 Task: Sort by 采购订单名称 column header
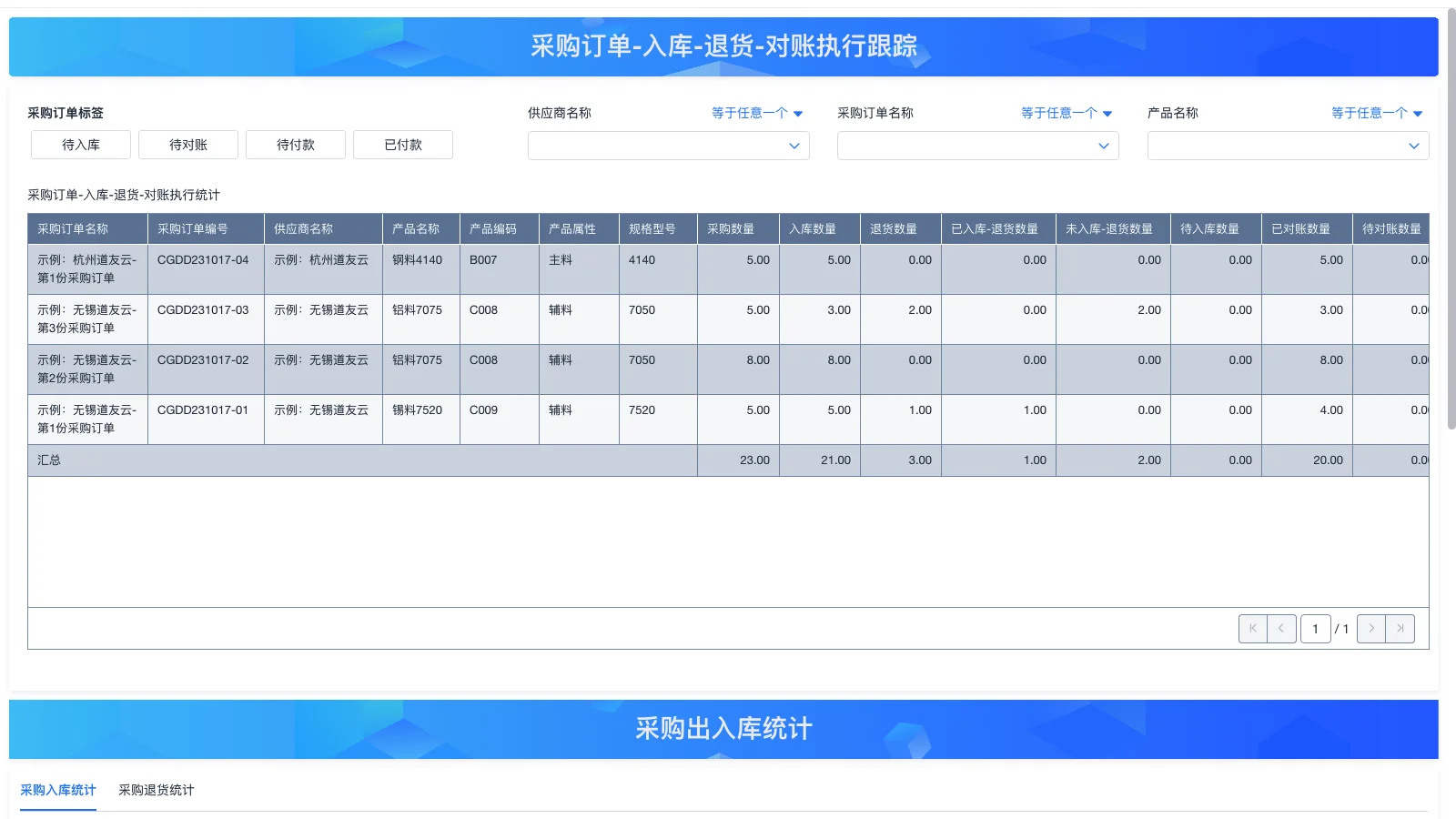tap(88, 228)
